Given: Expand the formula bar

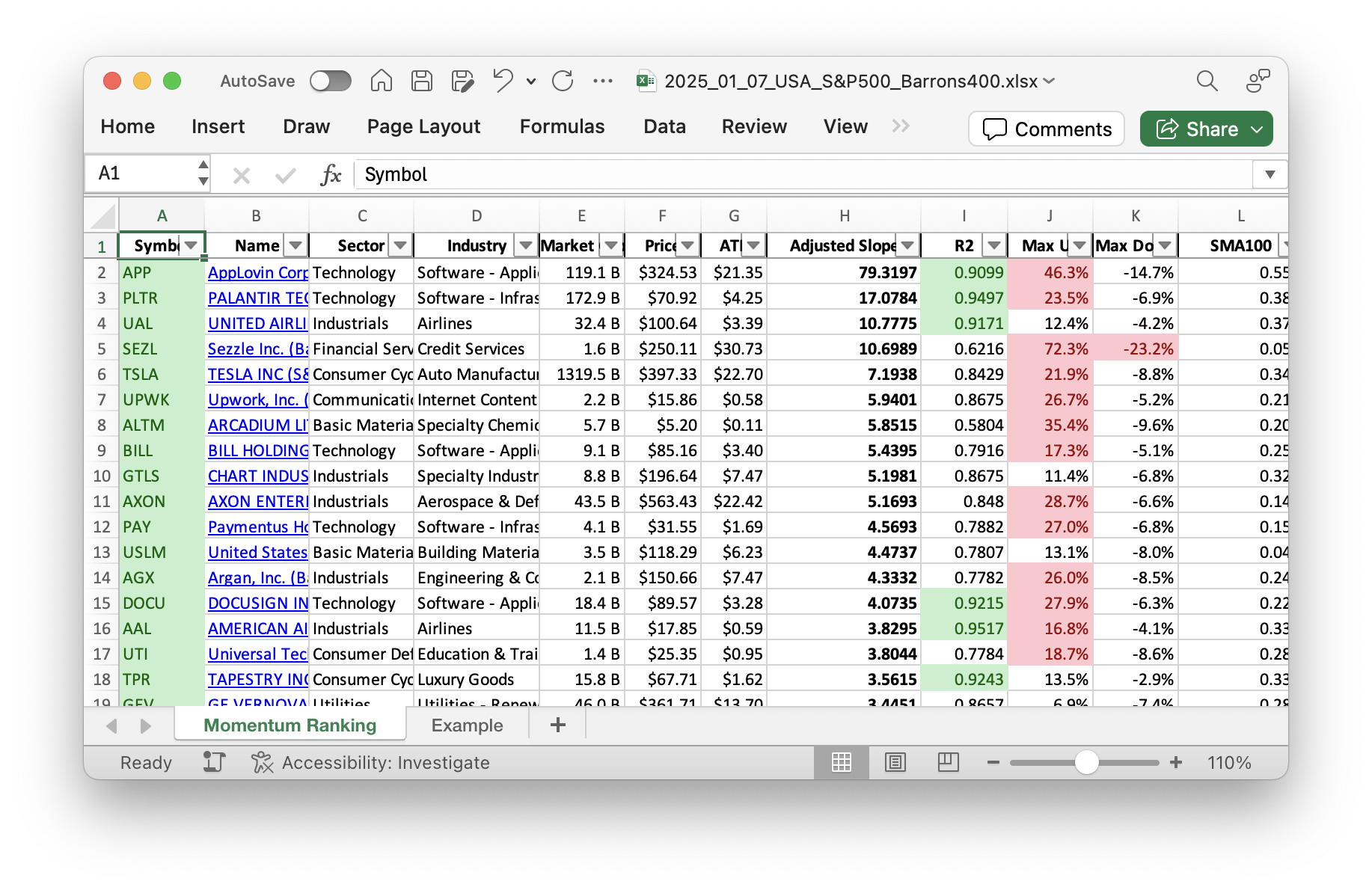Looking at the screenshot, I should pyautogui.click(x=1270, y=174).
